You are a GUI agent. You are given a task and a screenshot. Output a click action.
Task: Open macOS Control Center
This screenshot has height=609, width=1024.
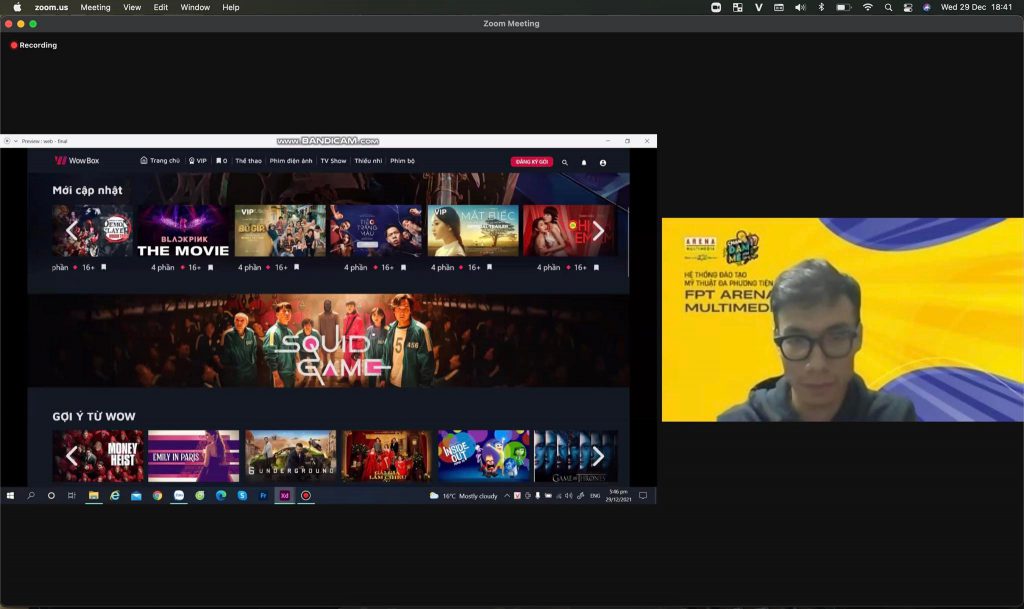(x=908, y=7)
